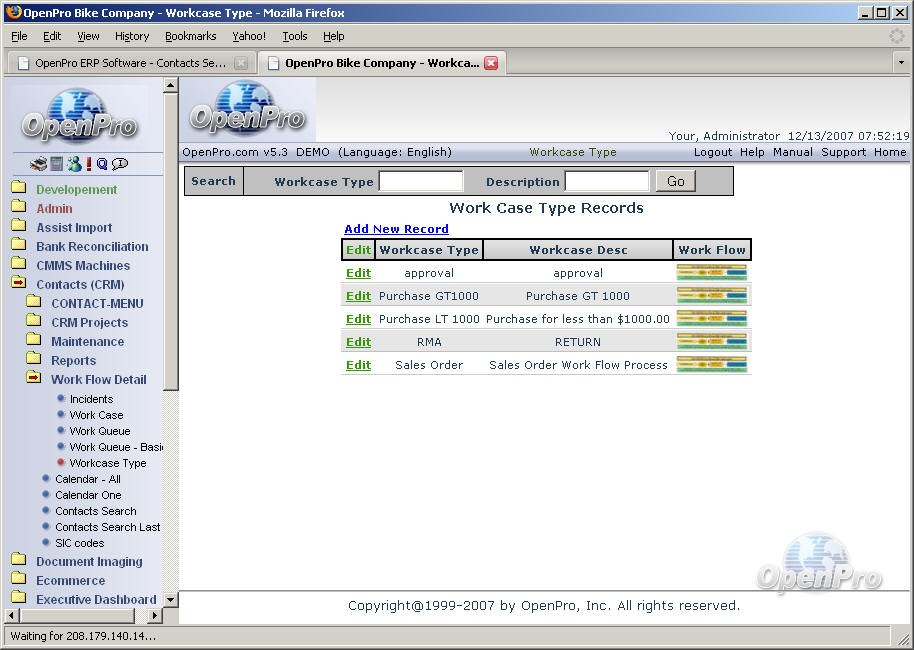Click Add New Record link

(x=396, y=229)
